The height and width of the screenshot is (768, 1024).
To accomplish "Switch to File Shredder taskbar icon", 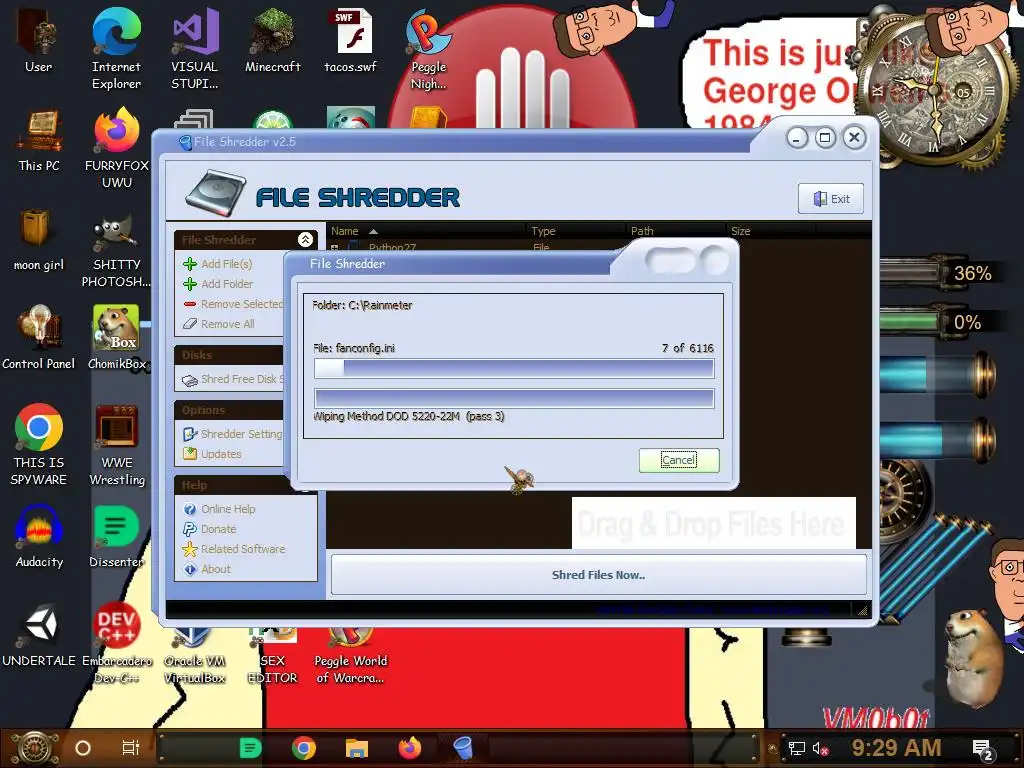I will click(x=463, y=748).
